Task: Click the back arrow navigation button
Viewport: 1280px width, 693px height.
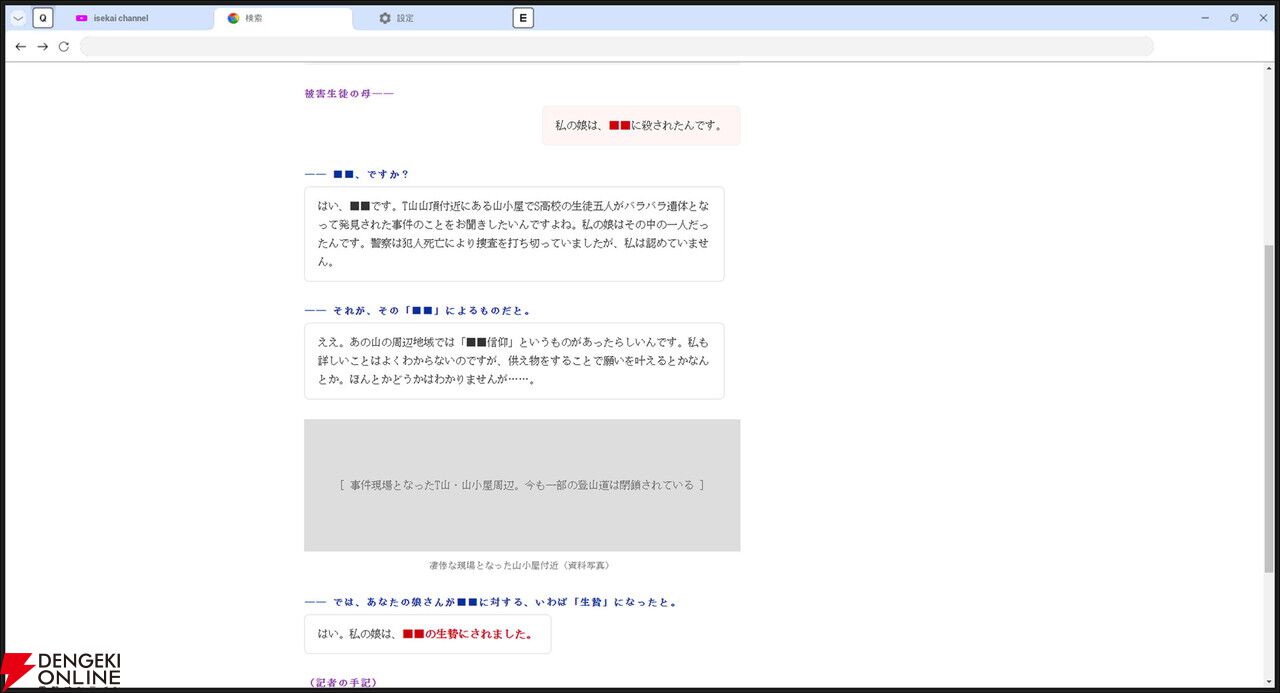Action: click(20, 46)
